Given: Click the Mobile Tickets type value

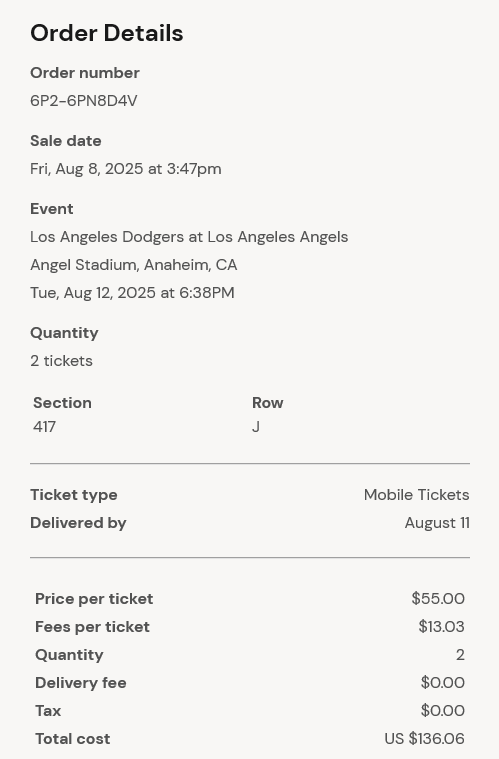Looking at the screenshot, I should coord(417,495).
